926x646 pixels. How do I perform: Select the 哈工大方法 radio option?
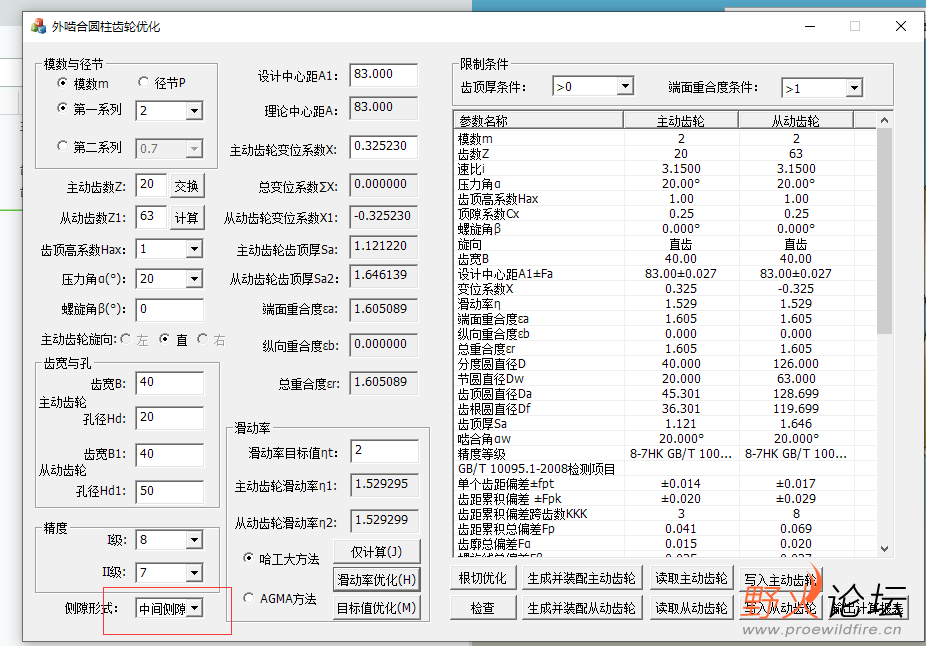tap(249, 558)
